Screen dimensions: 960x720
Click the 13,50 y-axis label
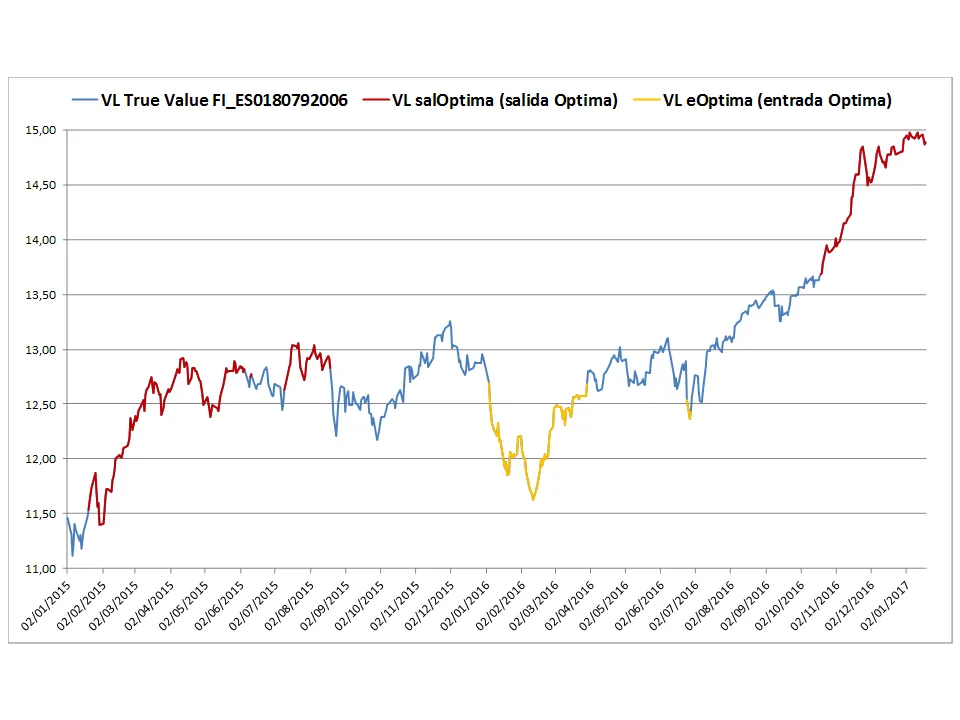click(x=41, y=295)
